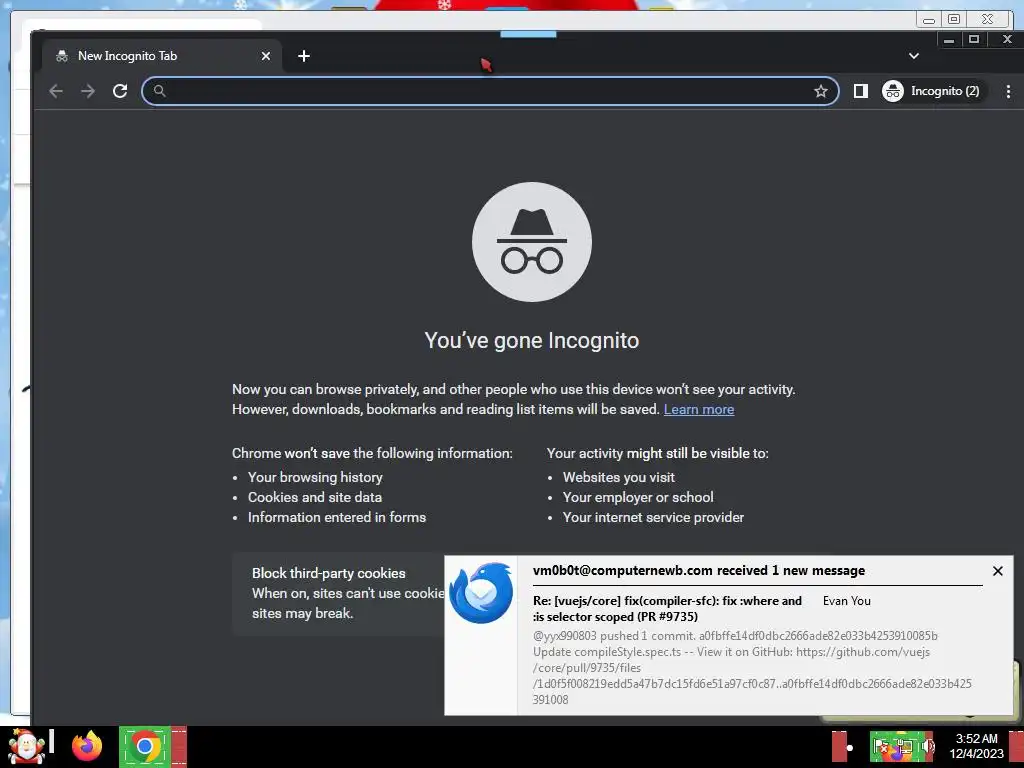Open the Santa start button
The height and width of the screenshot is (768, 1024).
point(26,746)
